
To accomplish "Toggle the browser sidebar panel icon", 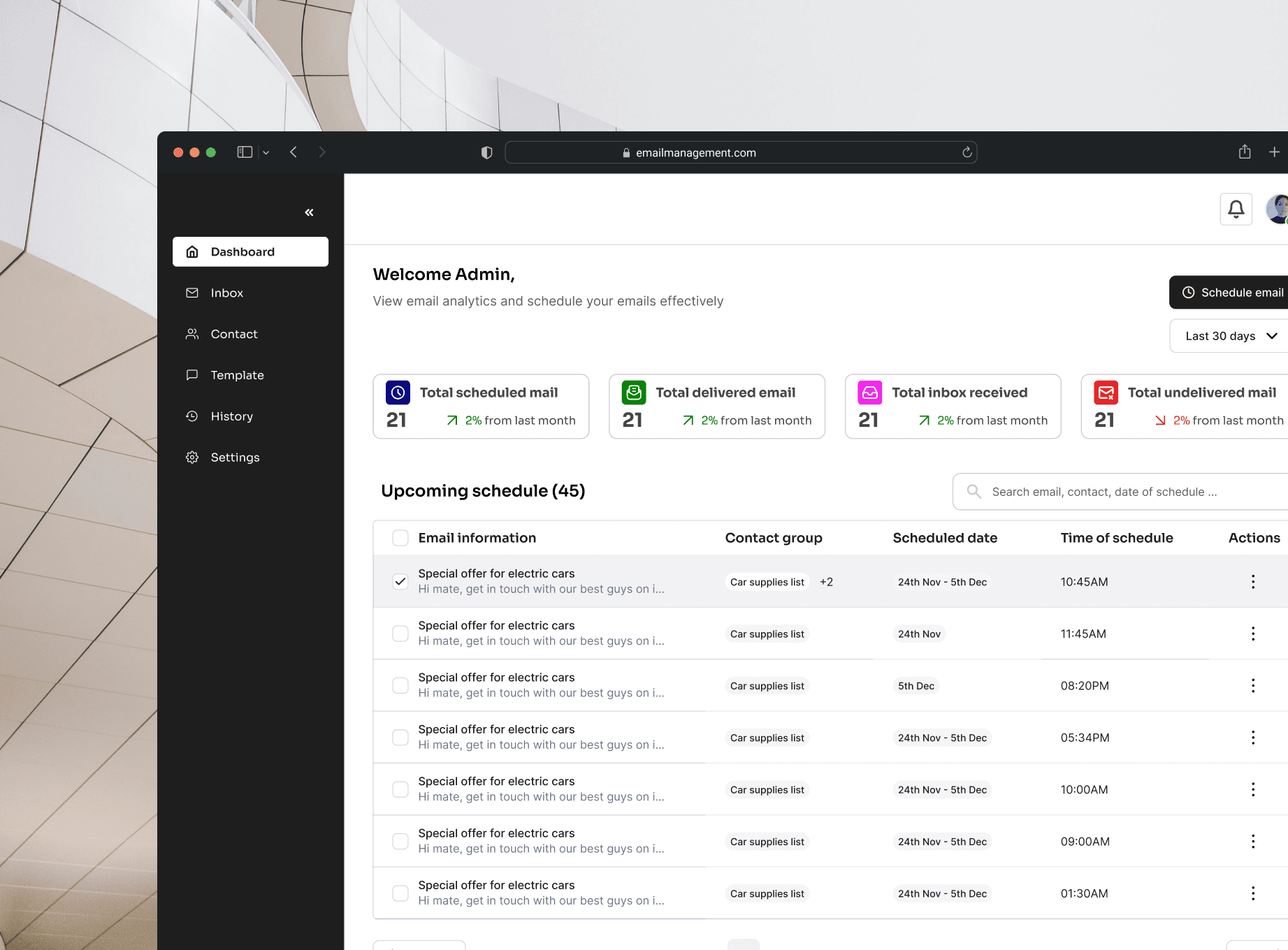I will [245, 152].
